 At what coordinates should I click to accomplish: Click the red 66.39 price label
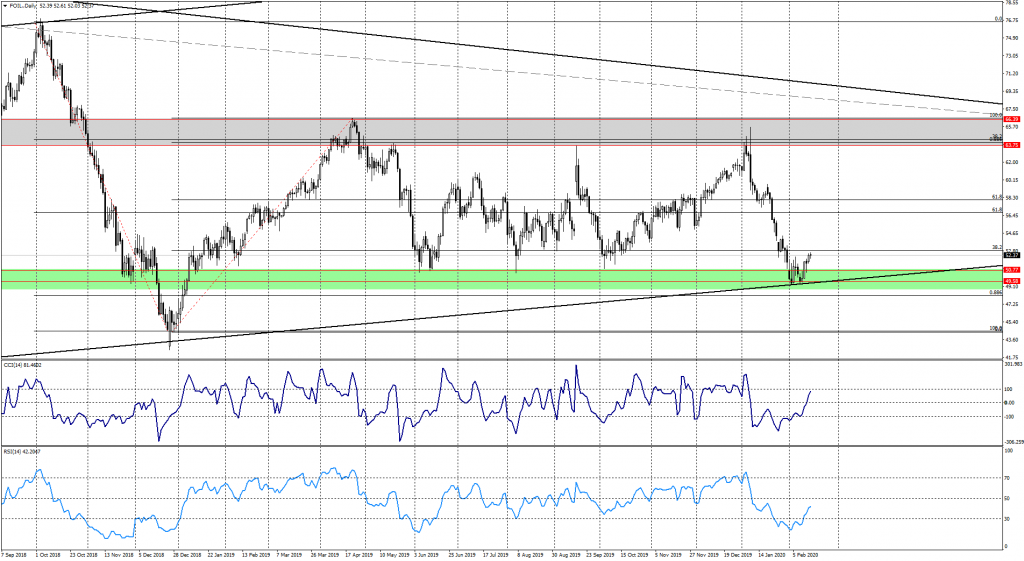click(x=1011, y=119)
